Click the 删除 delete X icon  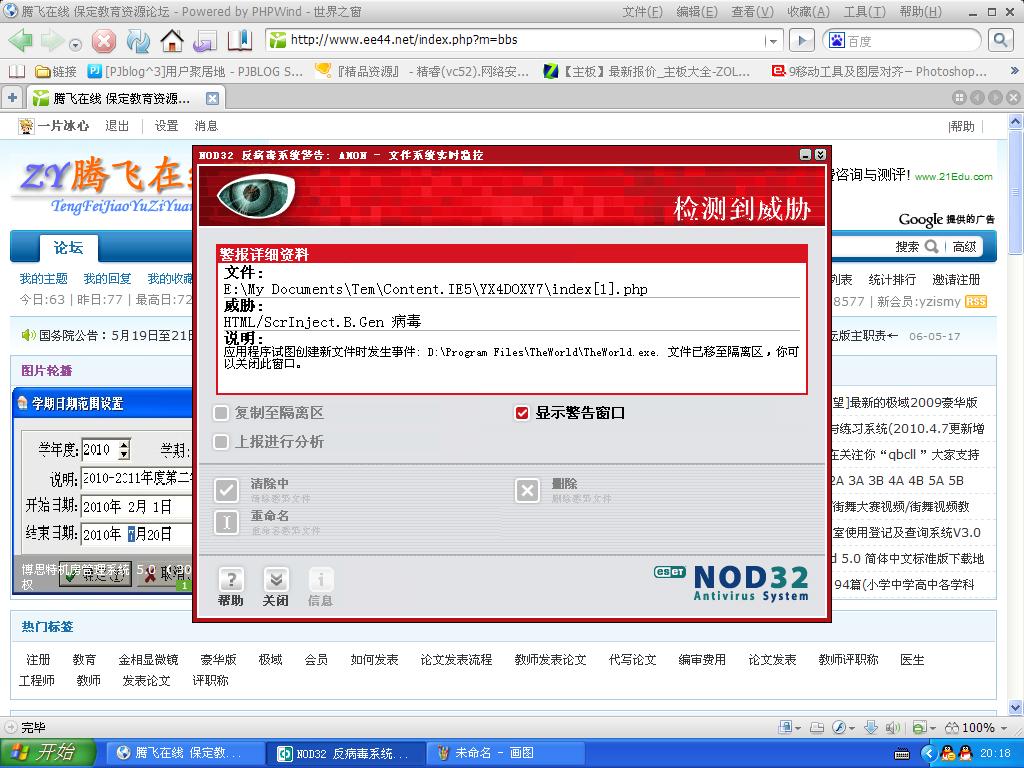tap(527, 490)
